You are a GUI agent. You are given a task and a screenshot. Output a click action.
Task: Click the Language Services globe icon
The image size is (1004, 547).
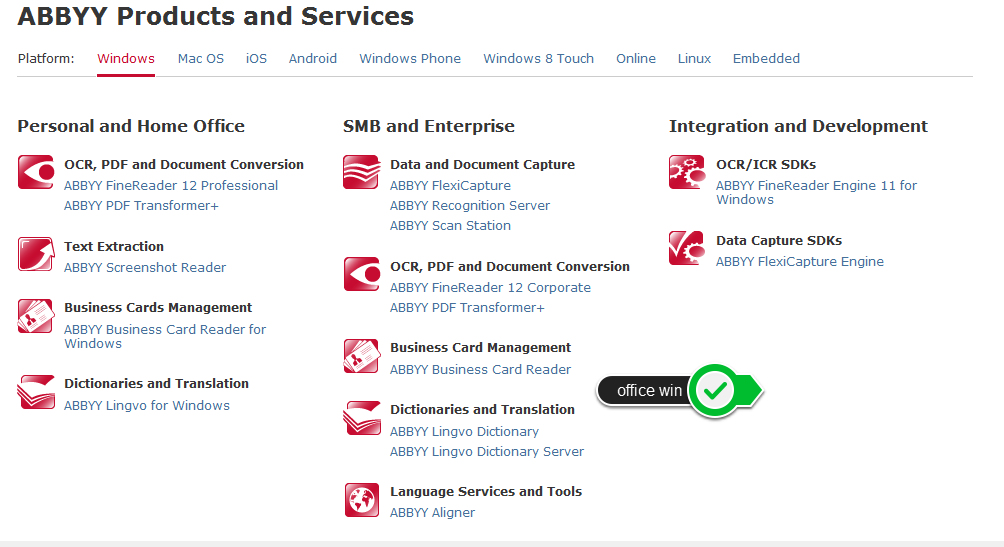(x=362, y=500)
